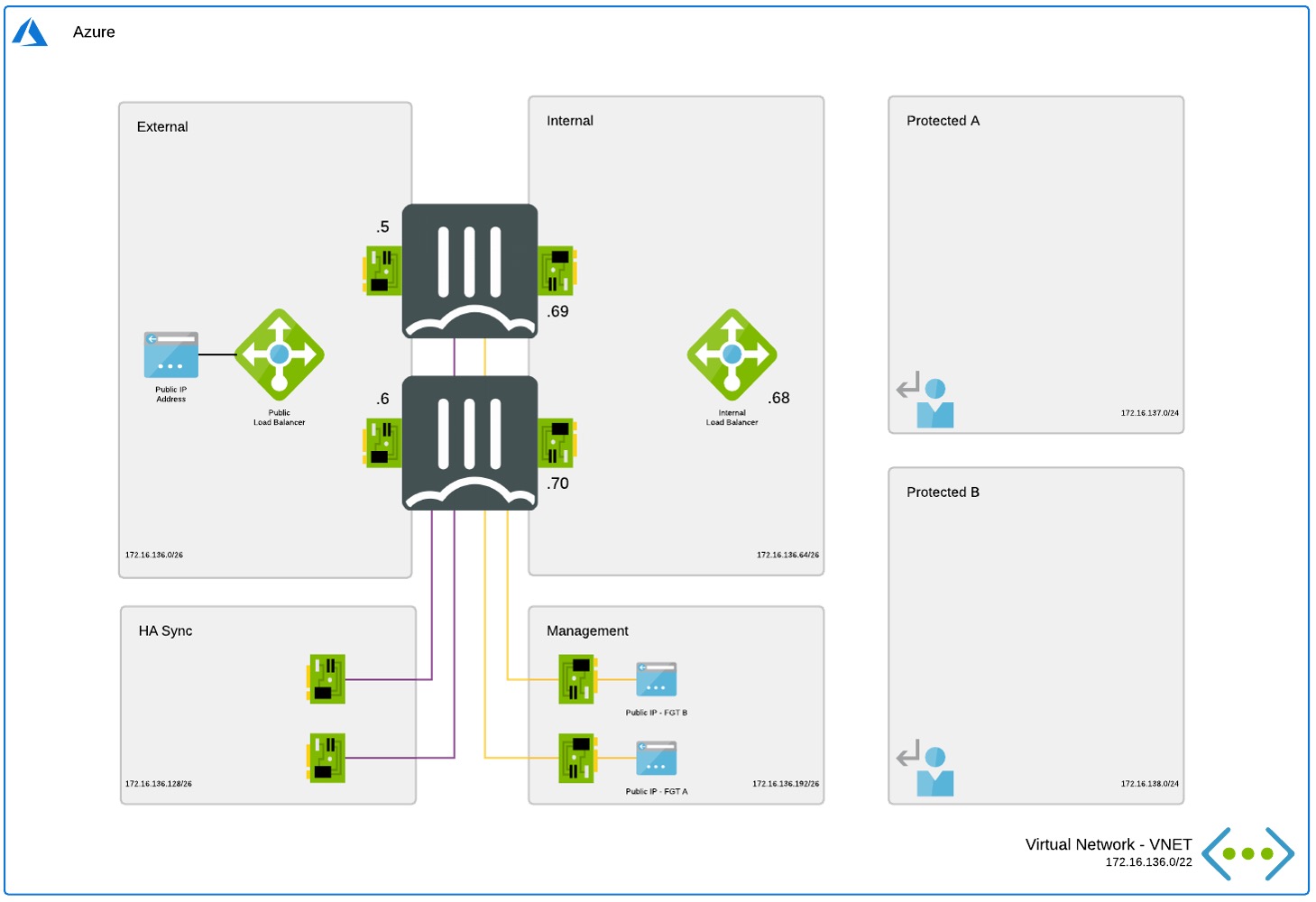Click the Public IP - FGT A icon

[x=657, y=758]
